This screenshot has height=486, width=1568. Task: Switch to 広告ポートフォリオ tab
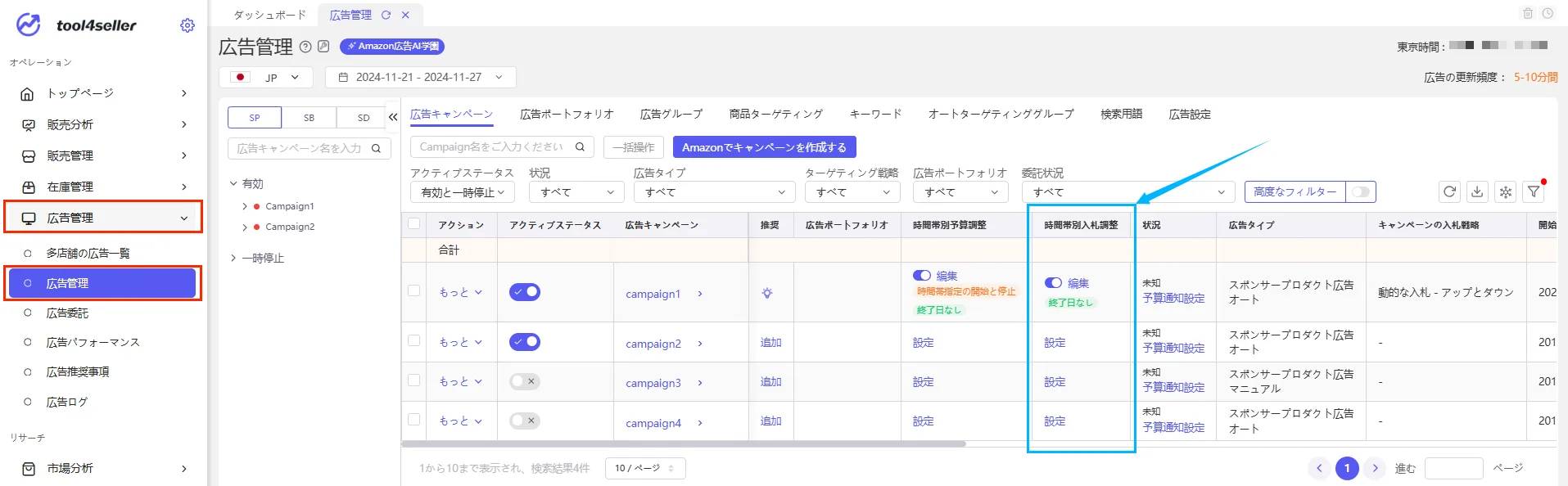[567, 114]
